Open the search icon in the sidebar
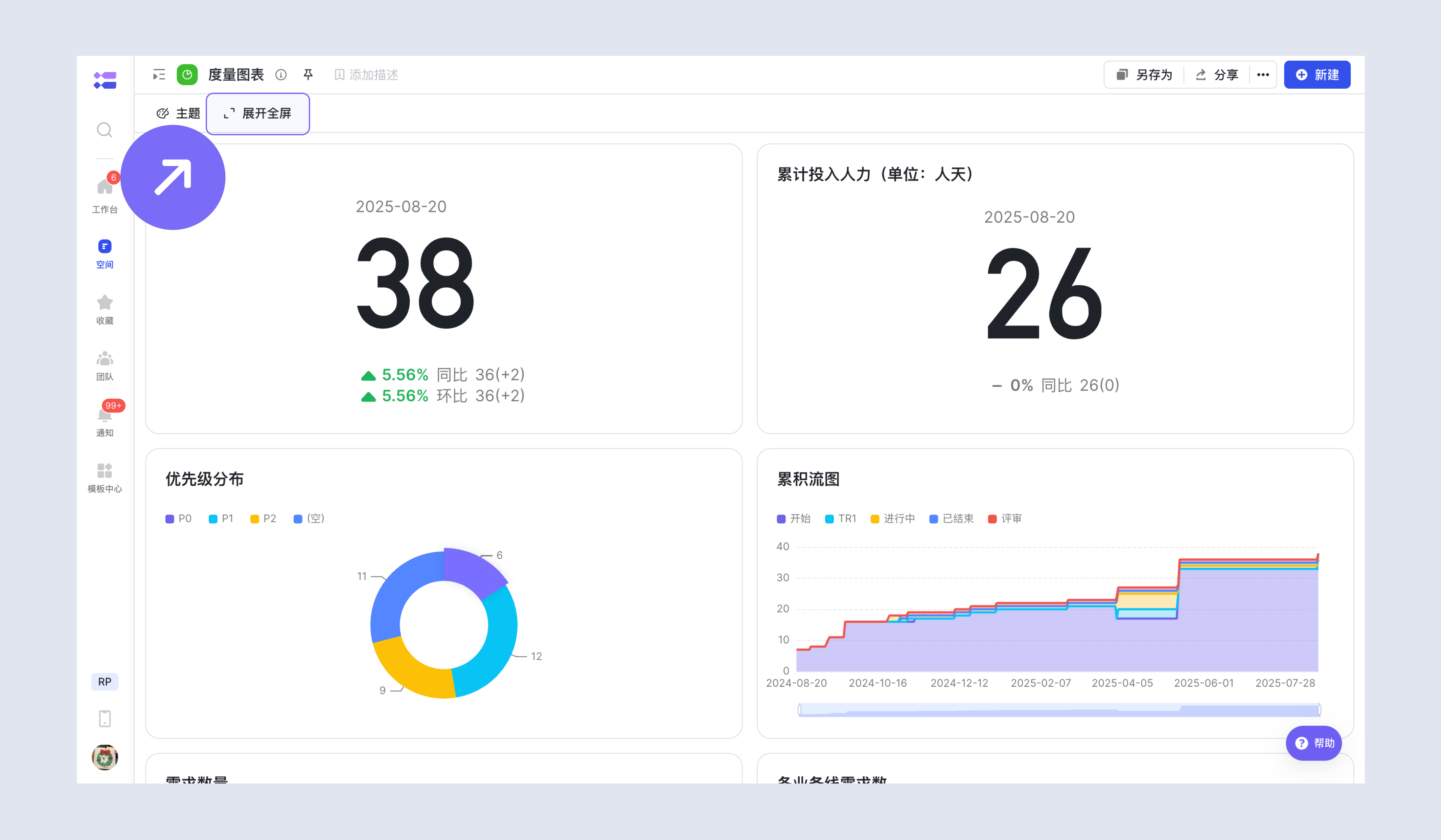This screenshot has width=1441, height=840. pos(105,130)
